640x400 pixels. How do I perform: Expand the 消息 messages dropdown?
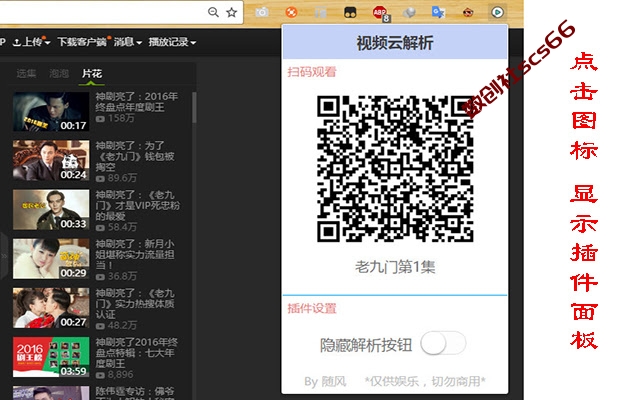coord(127,42)
